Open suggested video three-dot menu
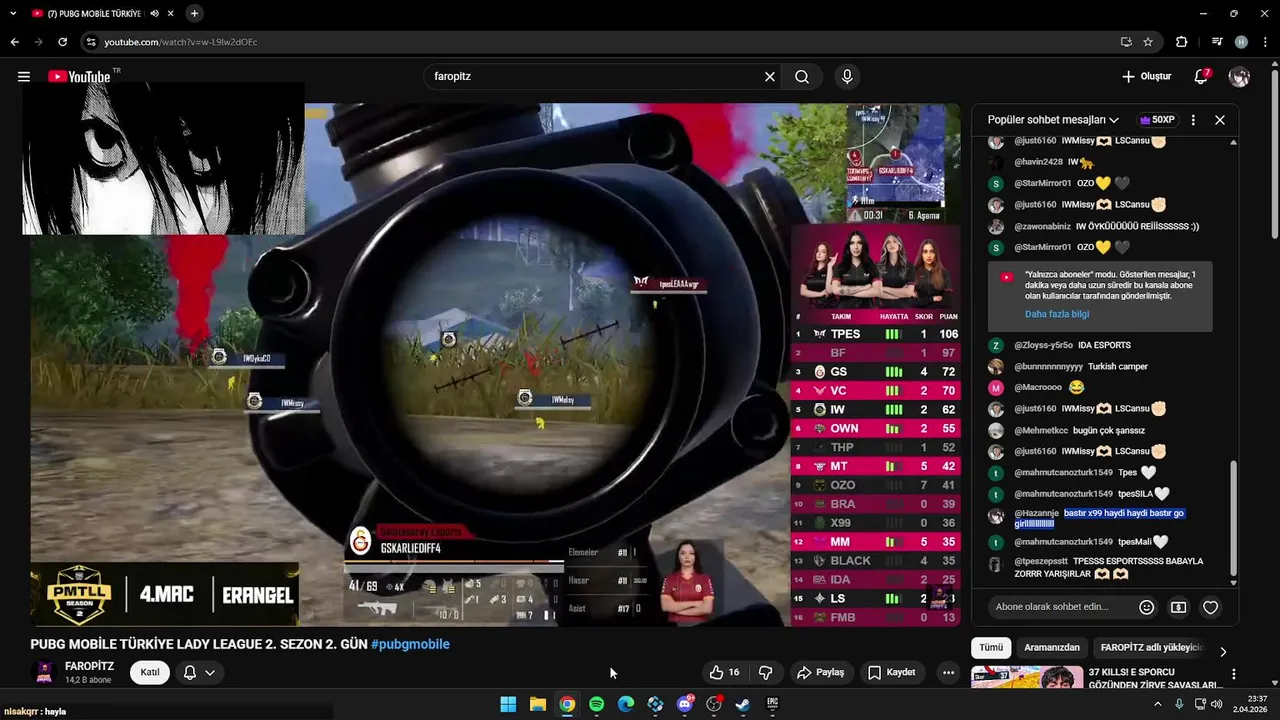This screenshot has width=1280, height=720. [1234, 675]
